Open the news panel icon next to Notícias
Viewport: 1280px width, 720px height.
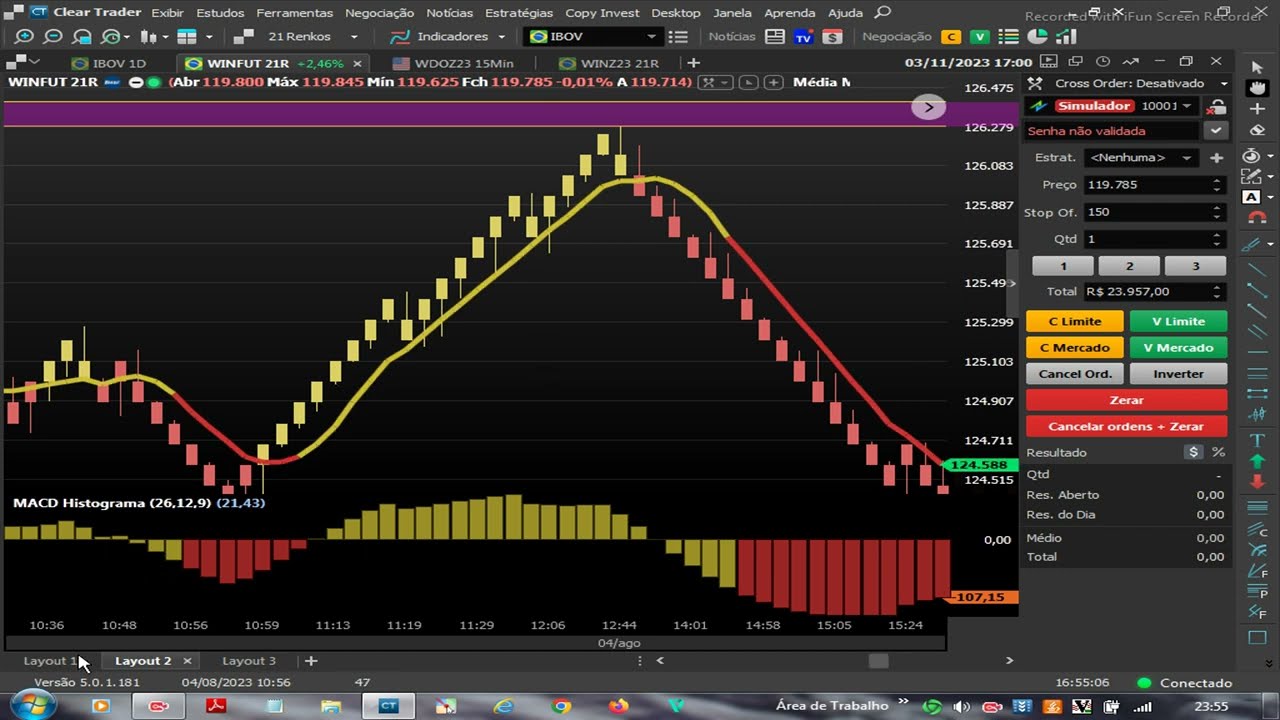coord(775,36)
